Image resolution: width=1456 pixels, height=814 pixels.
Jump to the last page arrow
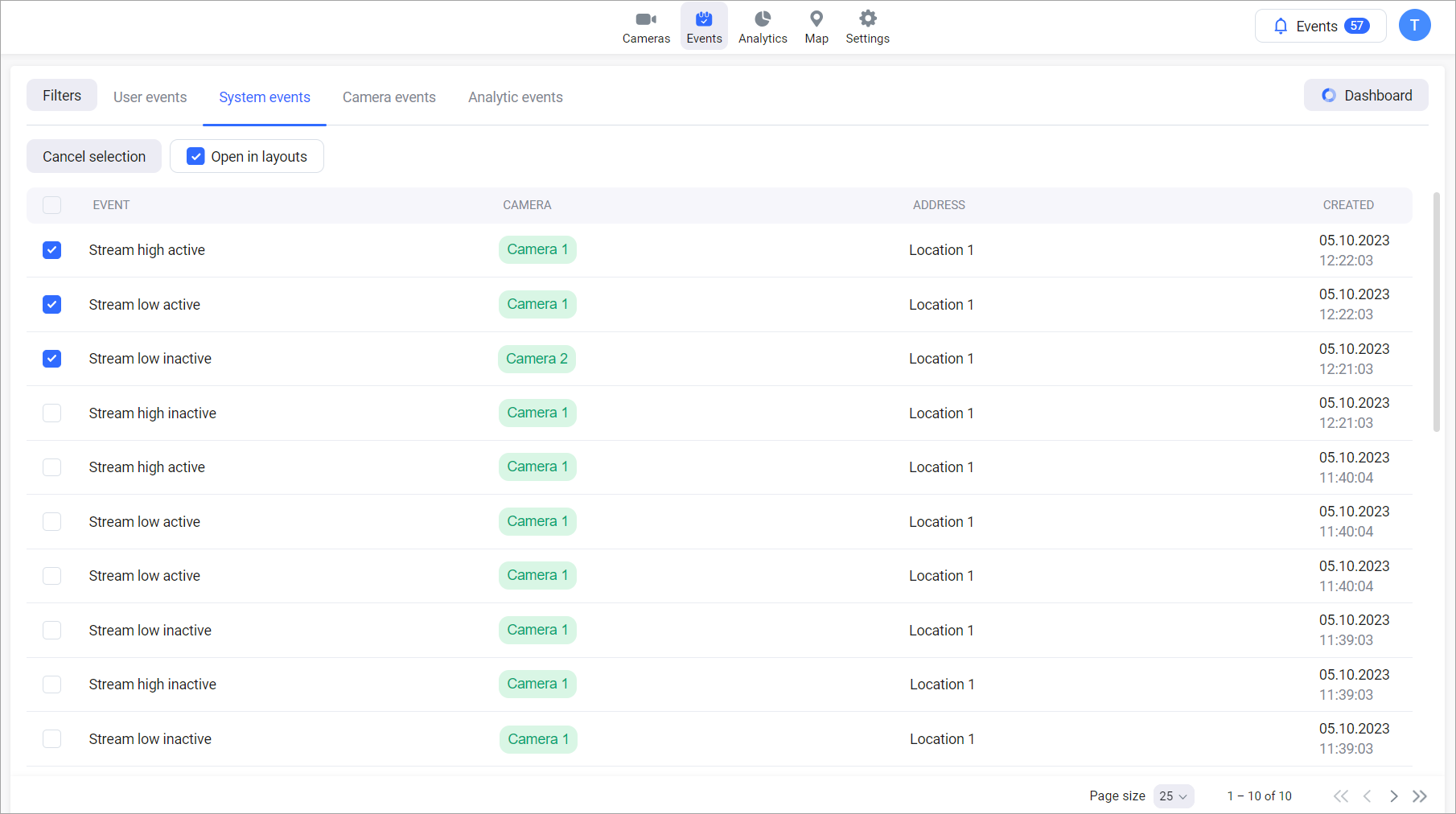coord(1420,796)
